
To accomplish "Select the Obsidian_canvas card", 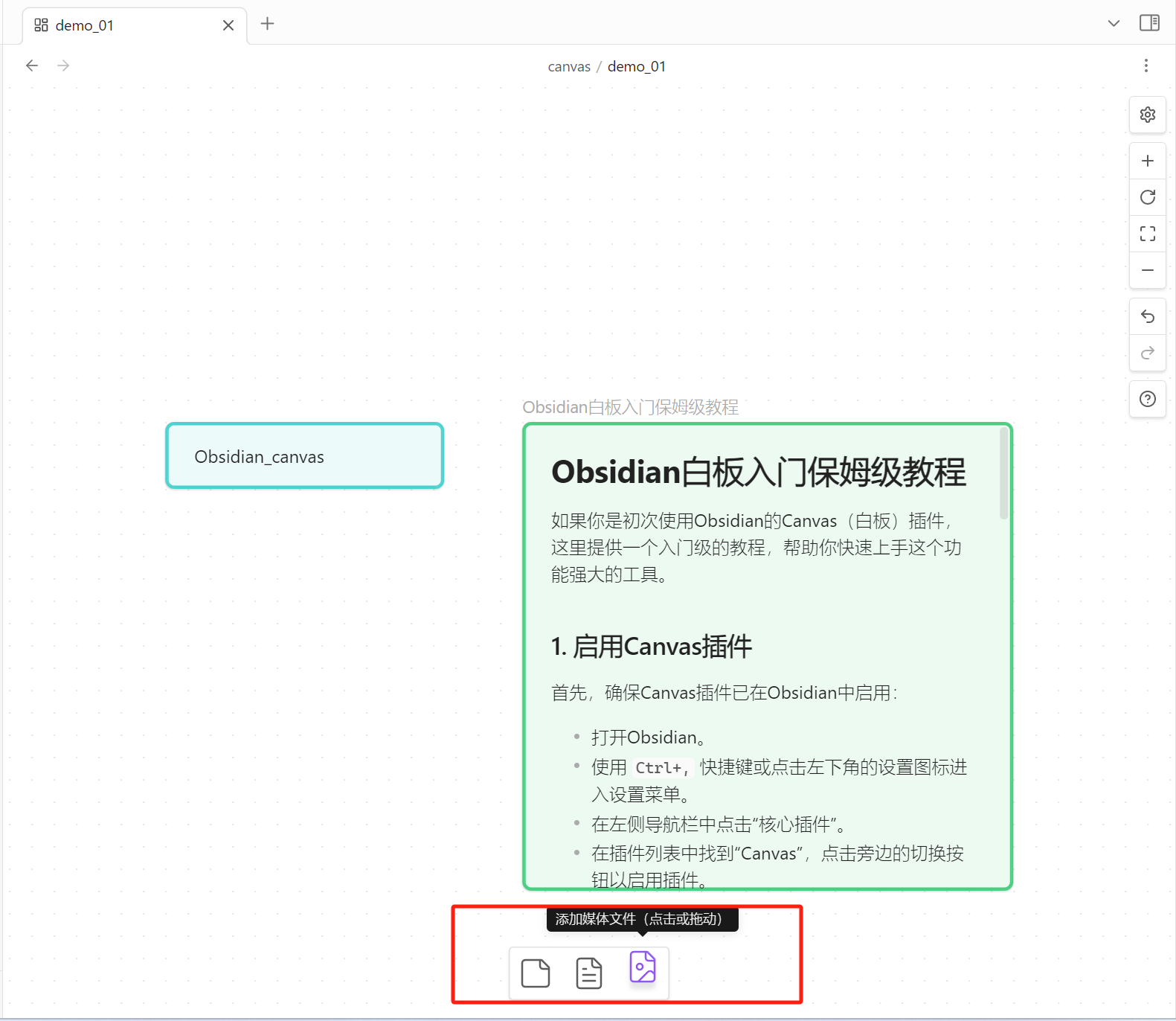I will pos(305,455).
